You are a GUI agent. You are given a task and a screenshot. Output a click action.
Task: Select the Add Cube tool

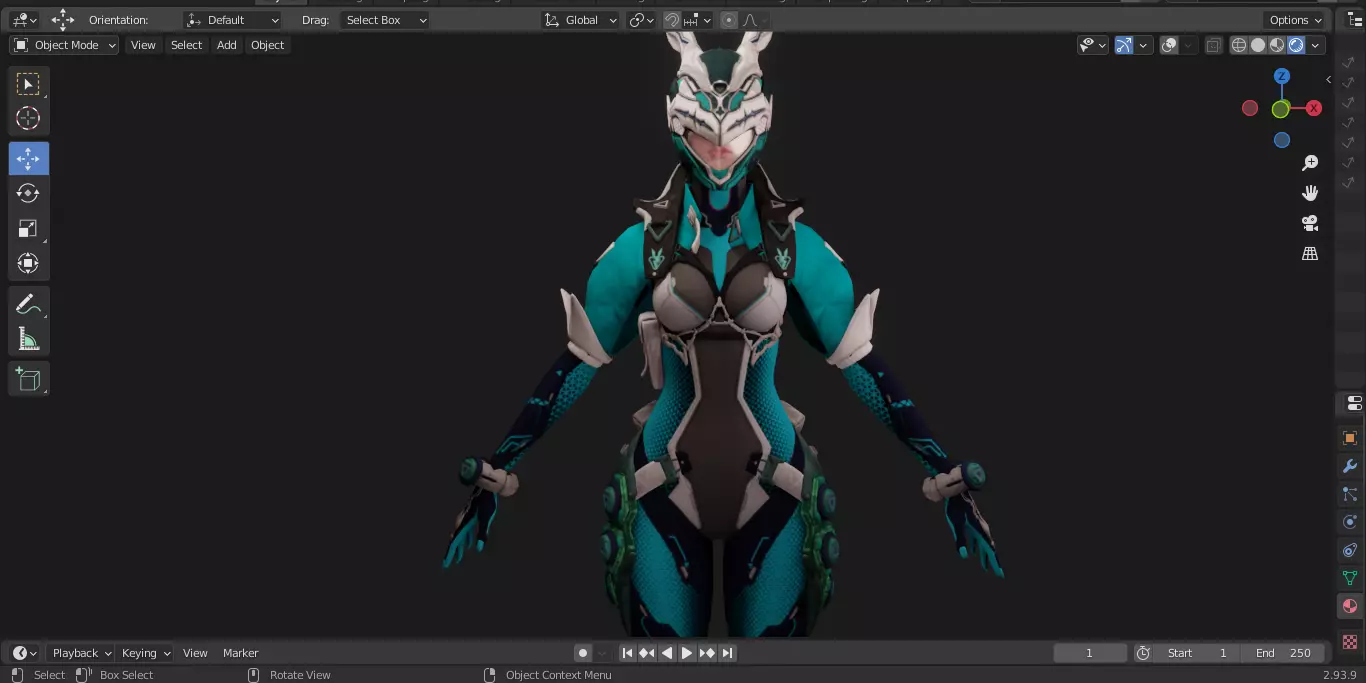[28, 379]
